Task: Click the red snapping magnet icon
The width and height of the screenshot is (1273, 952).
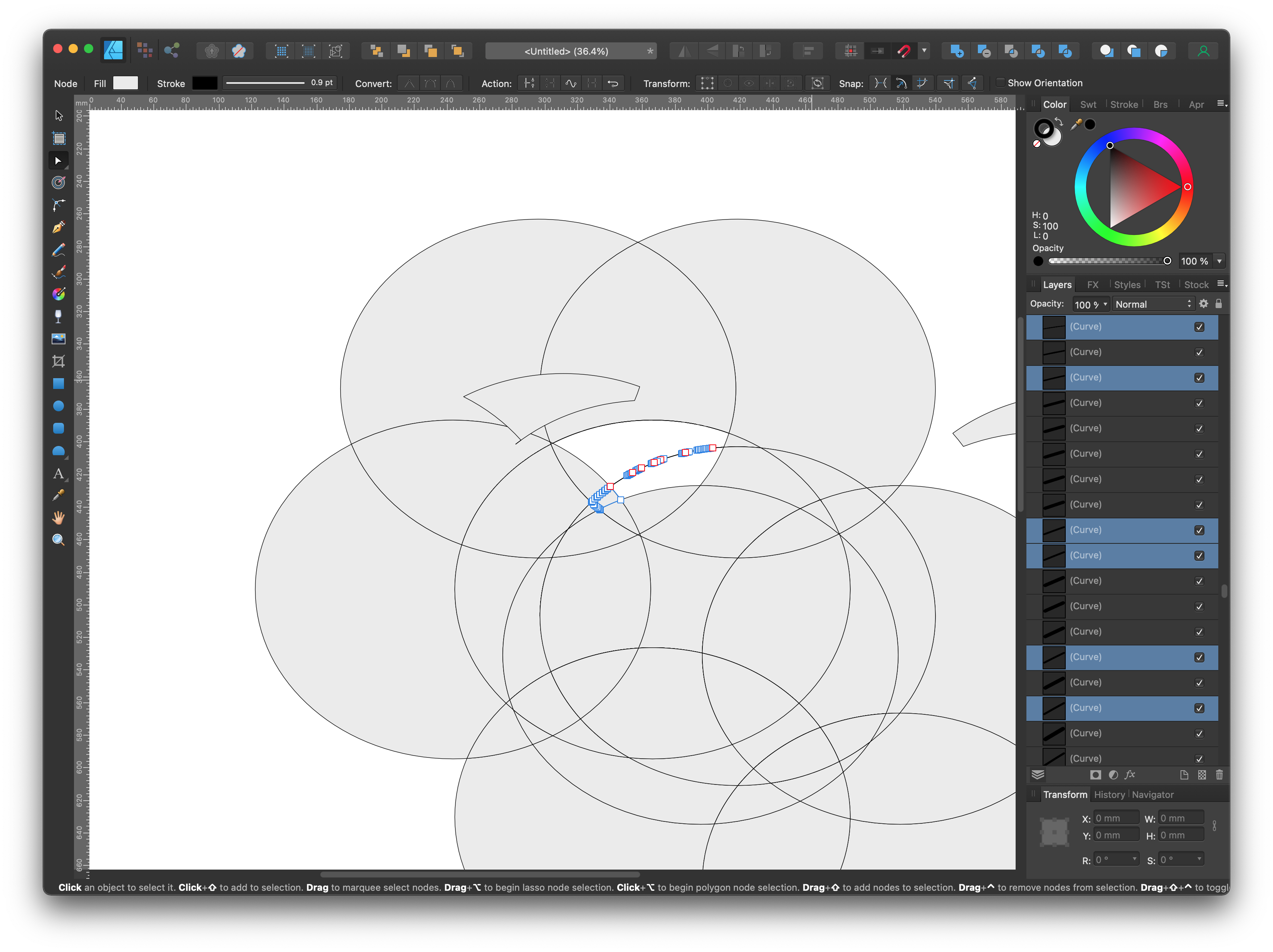Action: click(904, 51)
